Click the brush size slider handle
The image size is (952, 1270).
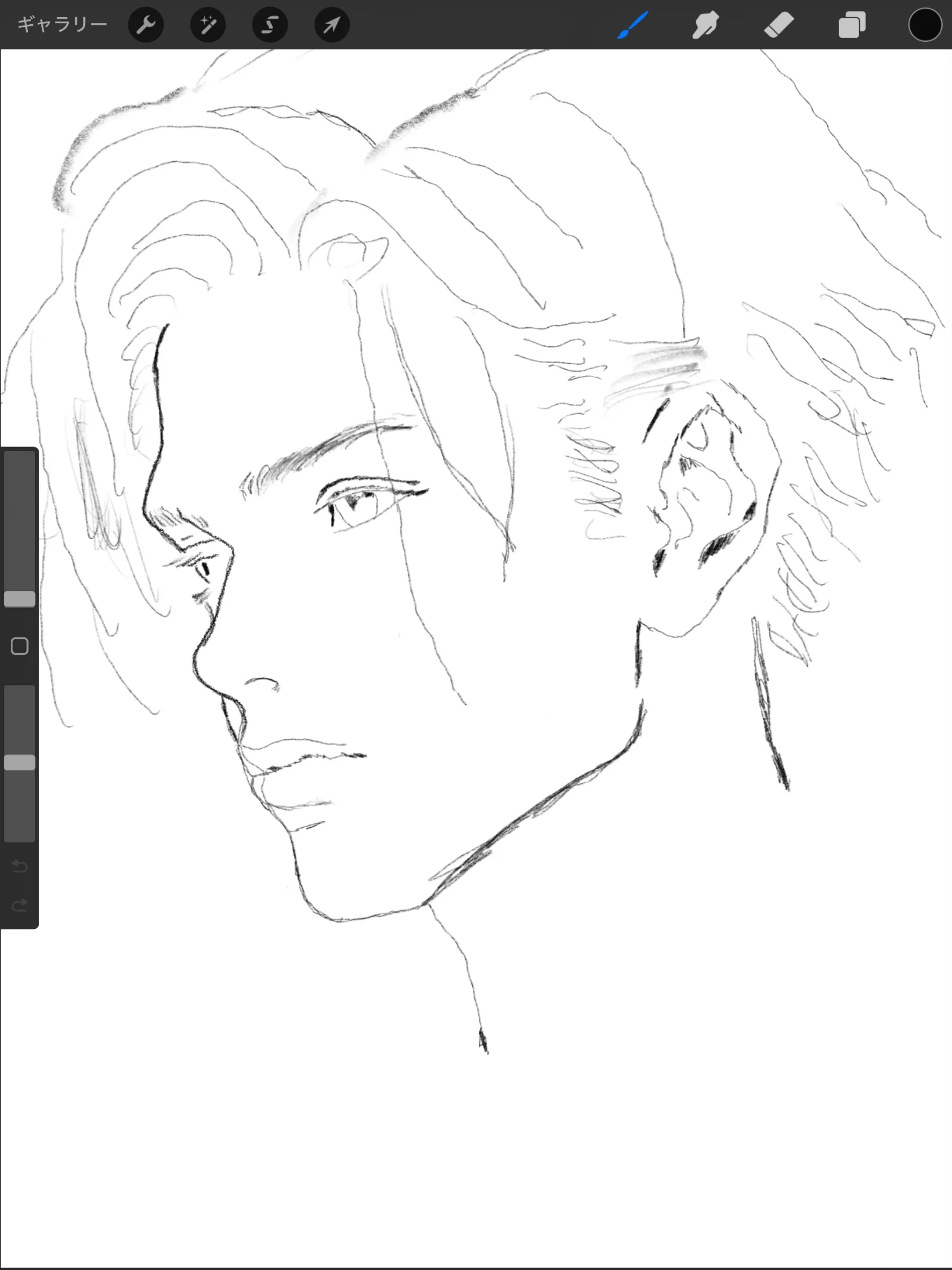coord(19,599)
